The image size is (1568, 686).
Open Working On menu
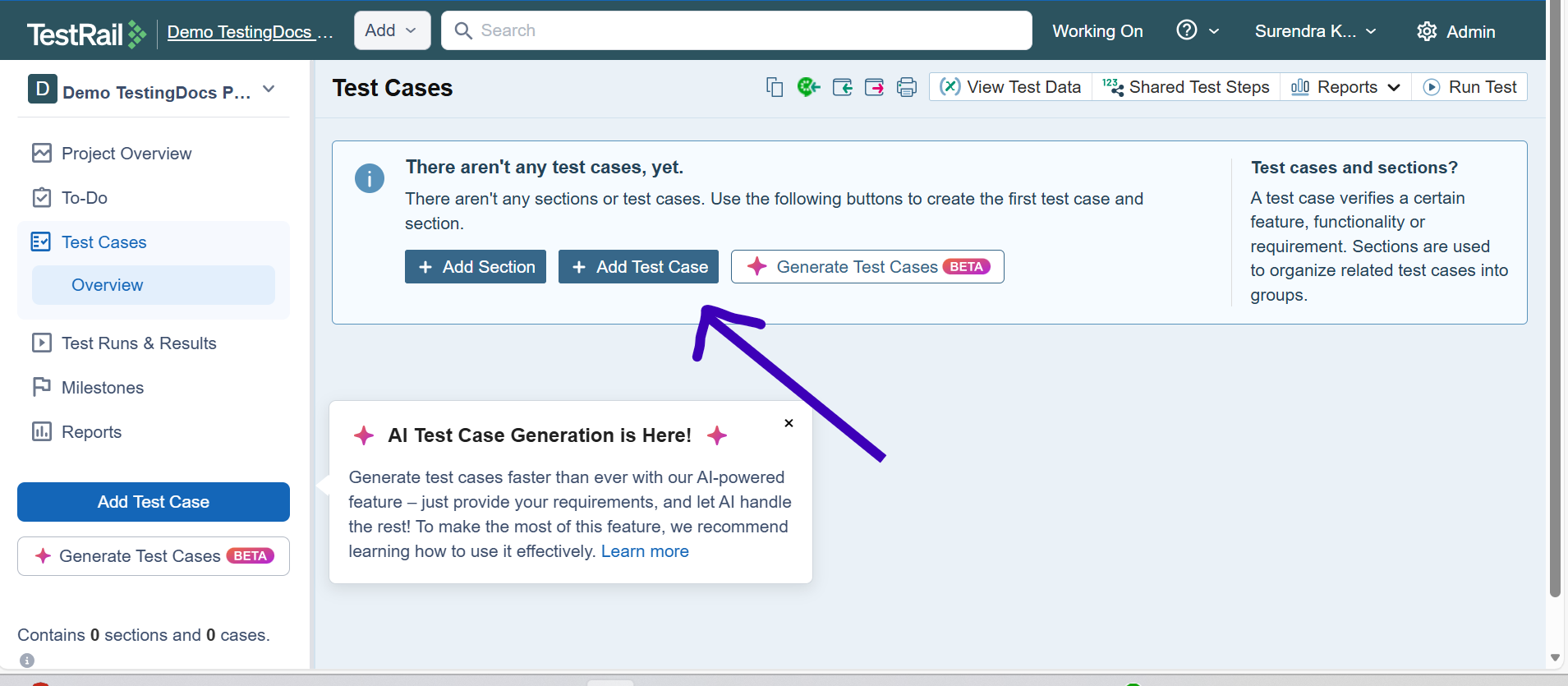[1097, 31]
